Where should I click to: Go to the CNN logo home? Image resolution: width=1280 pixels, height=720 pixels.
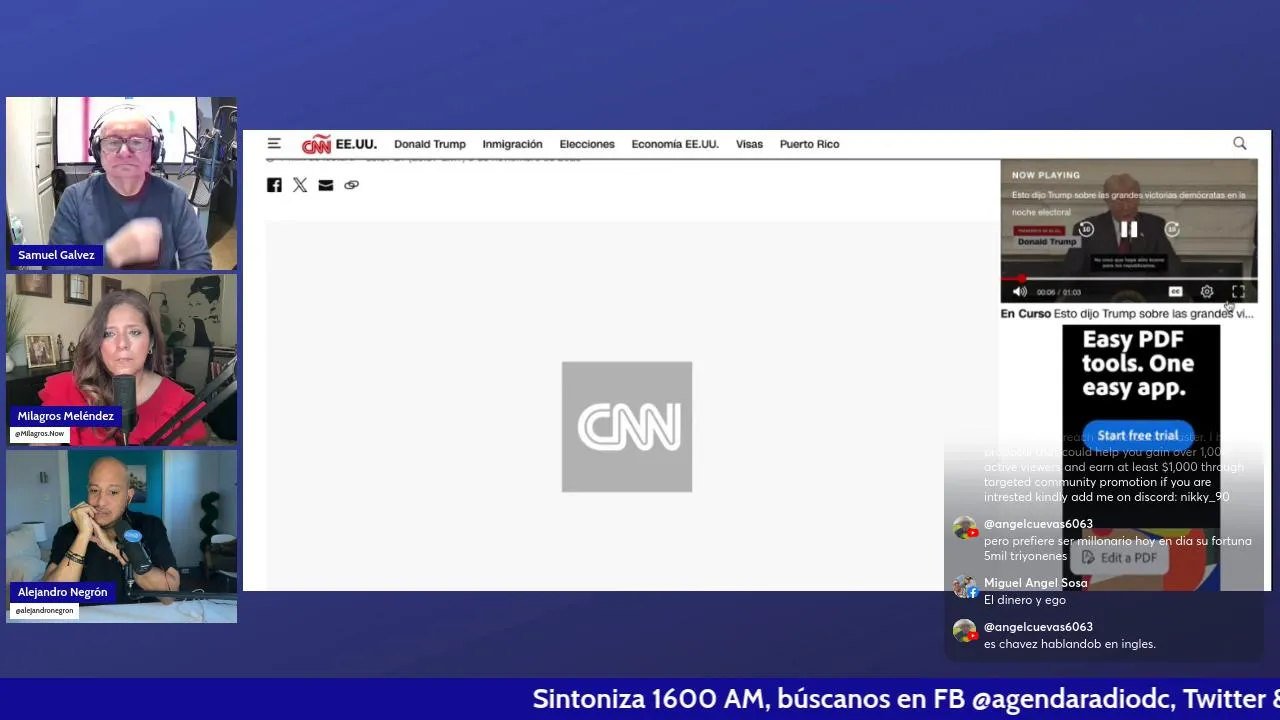[316, 145]
